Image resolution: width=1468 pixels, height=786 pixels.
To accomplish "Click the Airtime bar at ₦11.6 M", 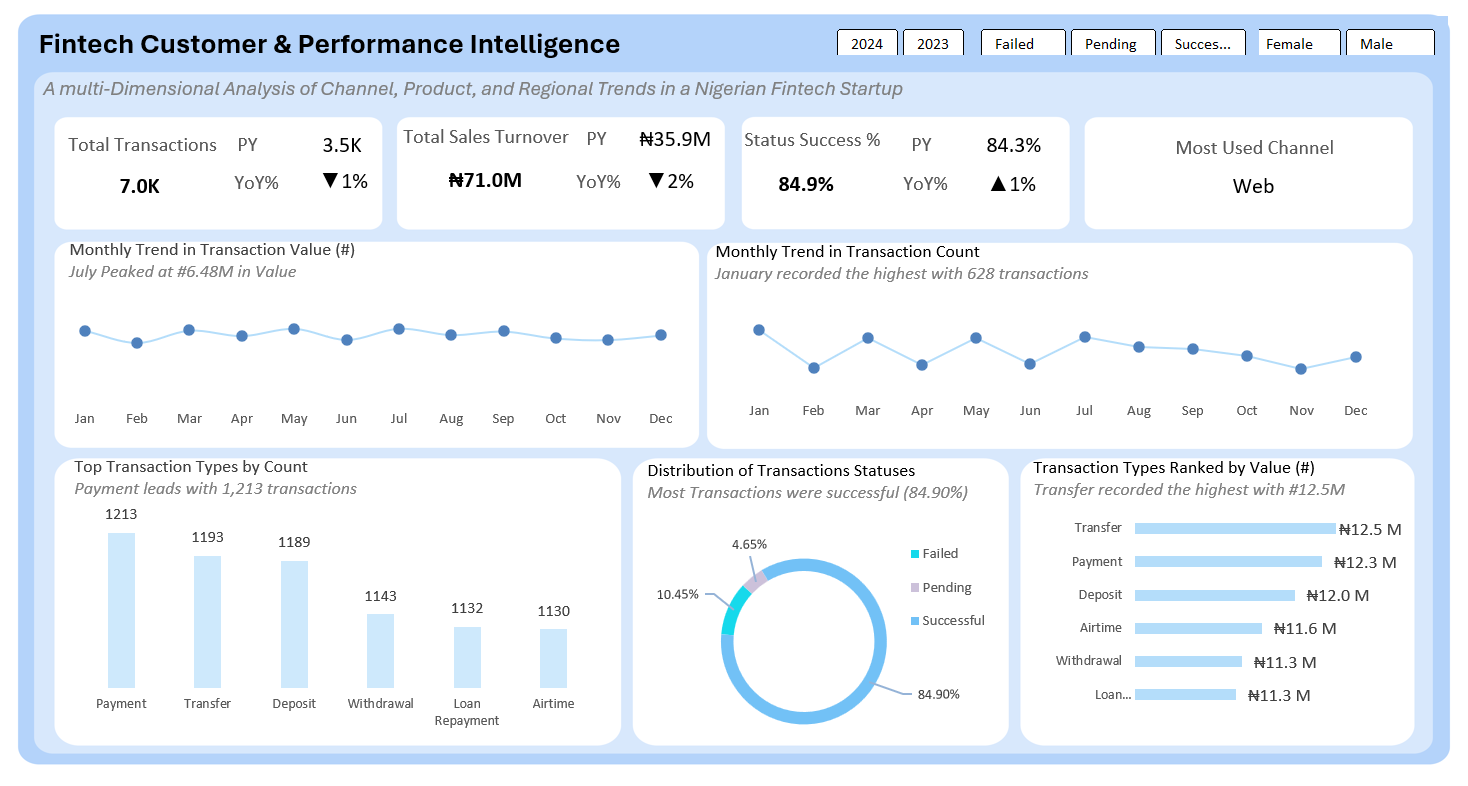I will (1198, 628).
